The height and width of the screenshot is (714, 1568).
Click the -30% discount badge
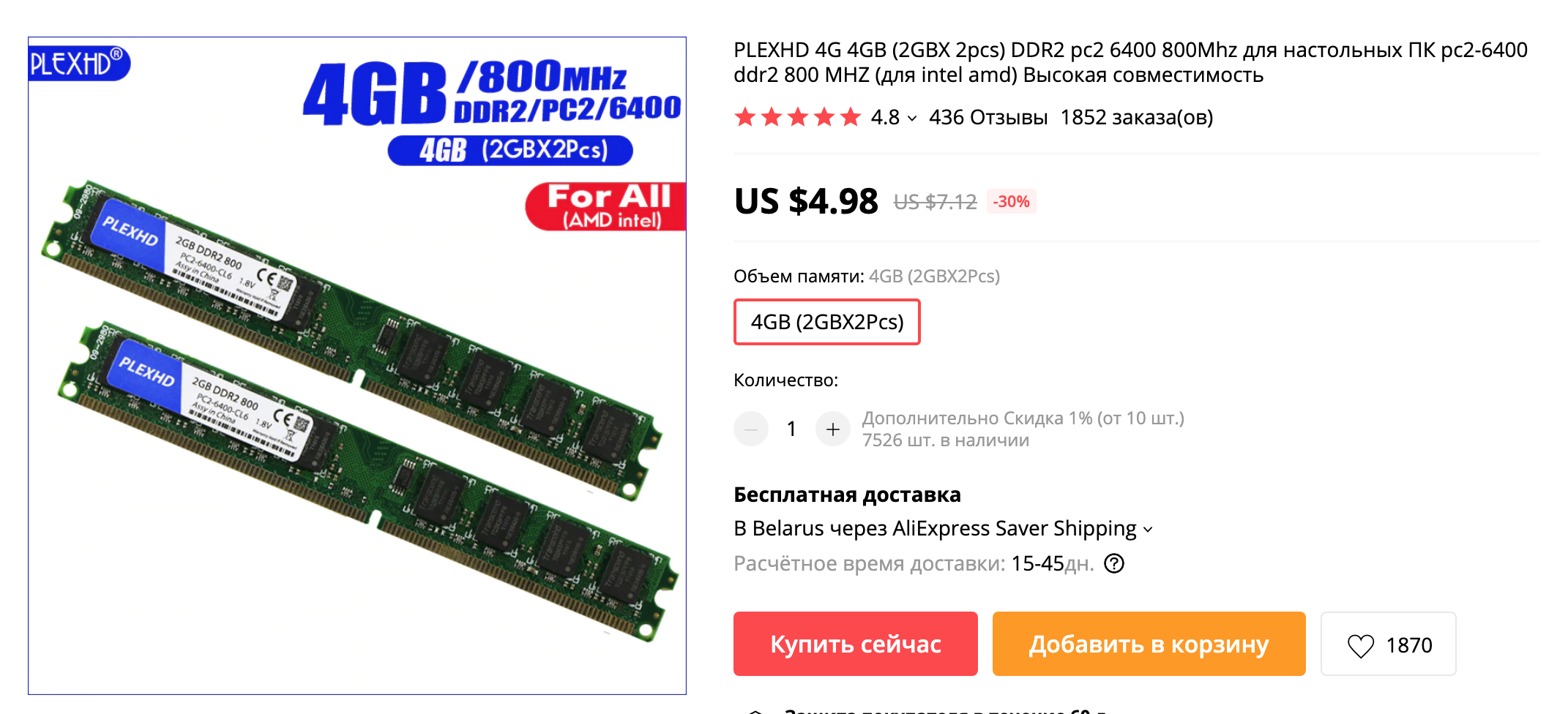(x=1012, y=202)
